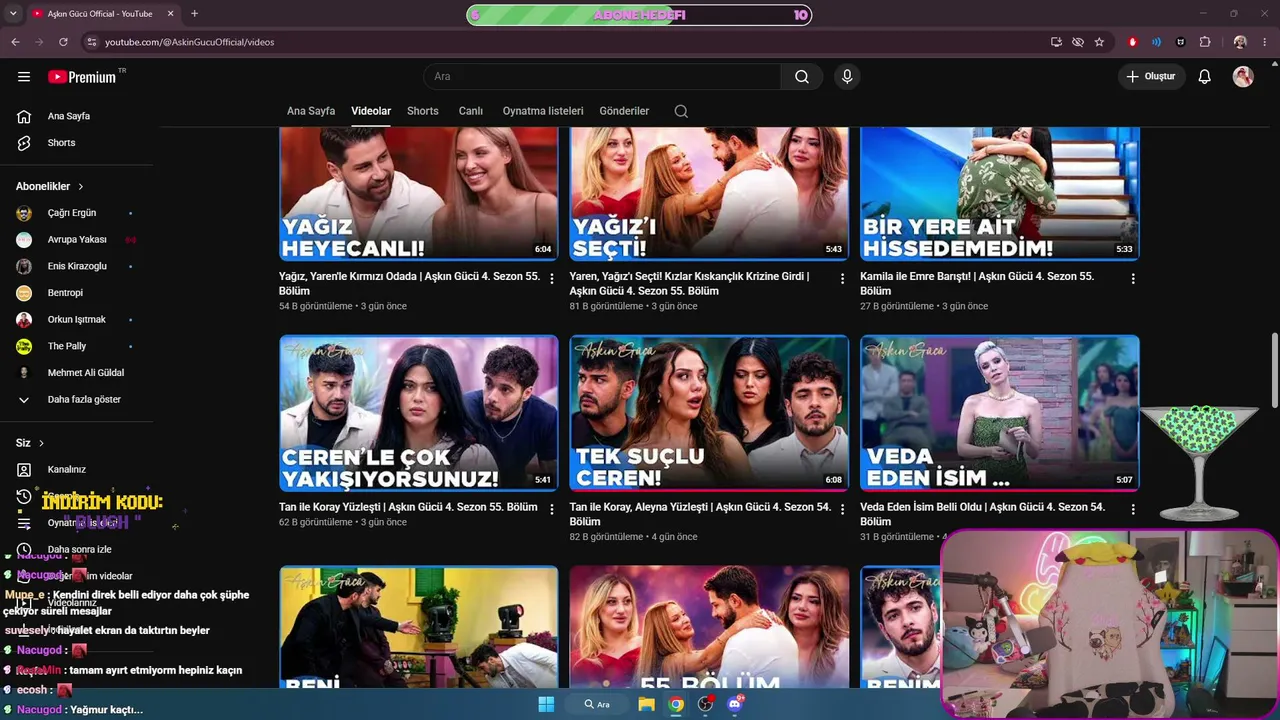Click the Aşkın Gücü Official browser tab
Image resolution: width=1280 pixels, height=720 pixels.
pos(100,14)
